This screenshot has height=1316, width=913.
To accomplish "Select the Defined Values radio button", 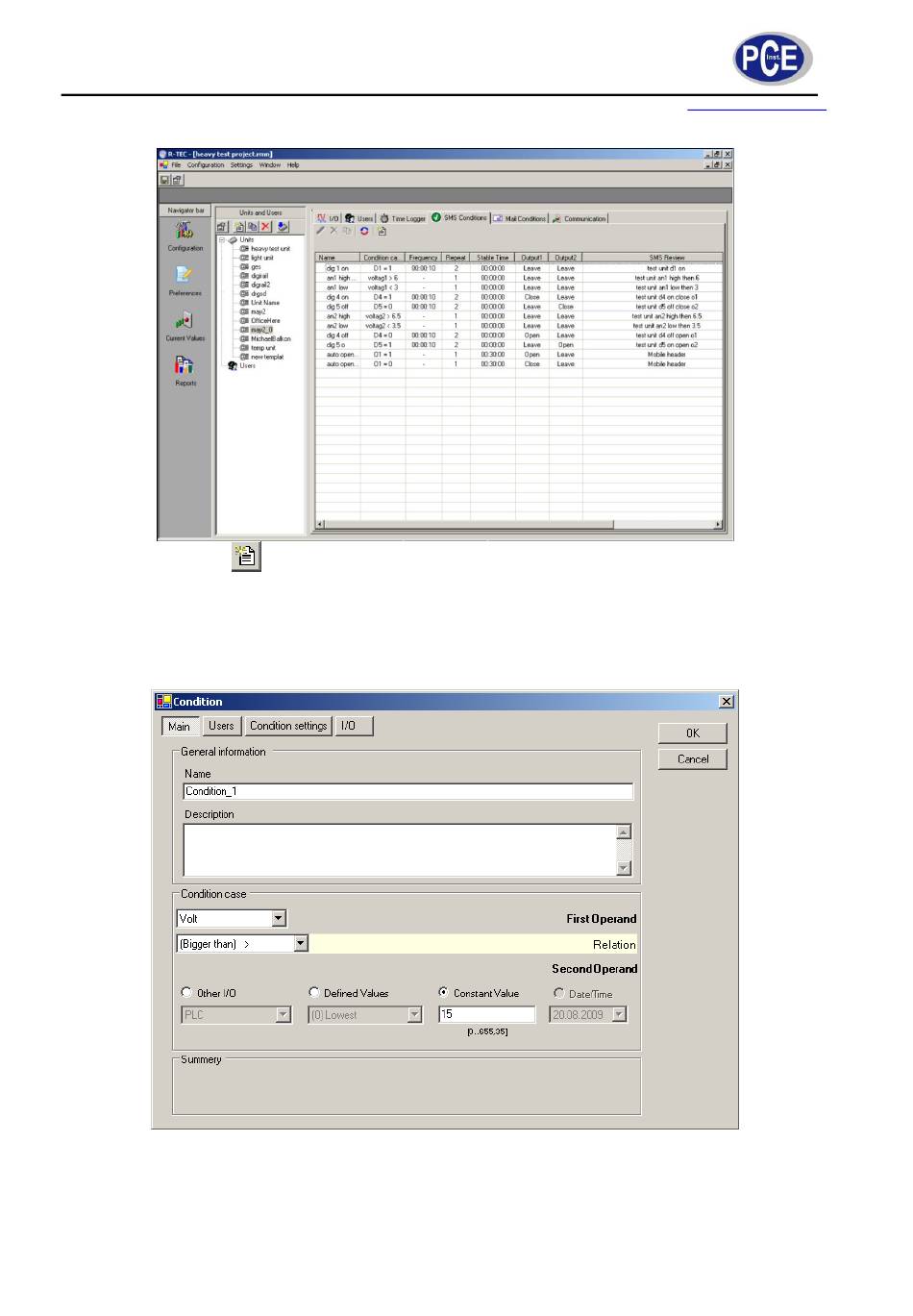I will pyautogui.click(x=314, y=992).
